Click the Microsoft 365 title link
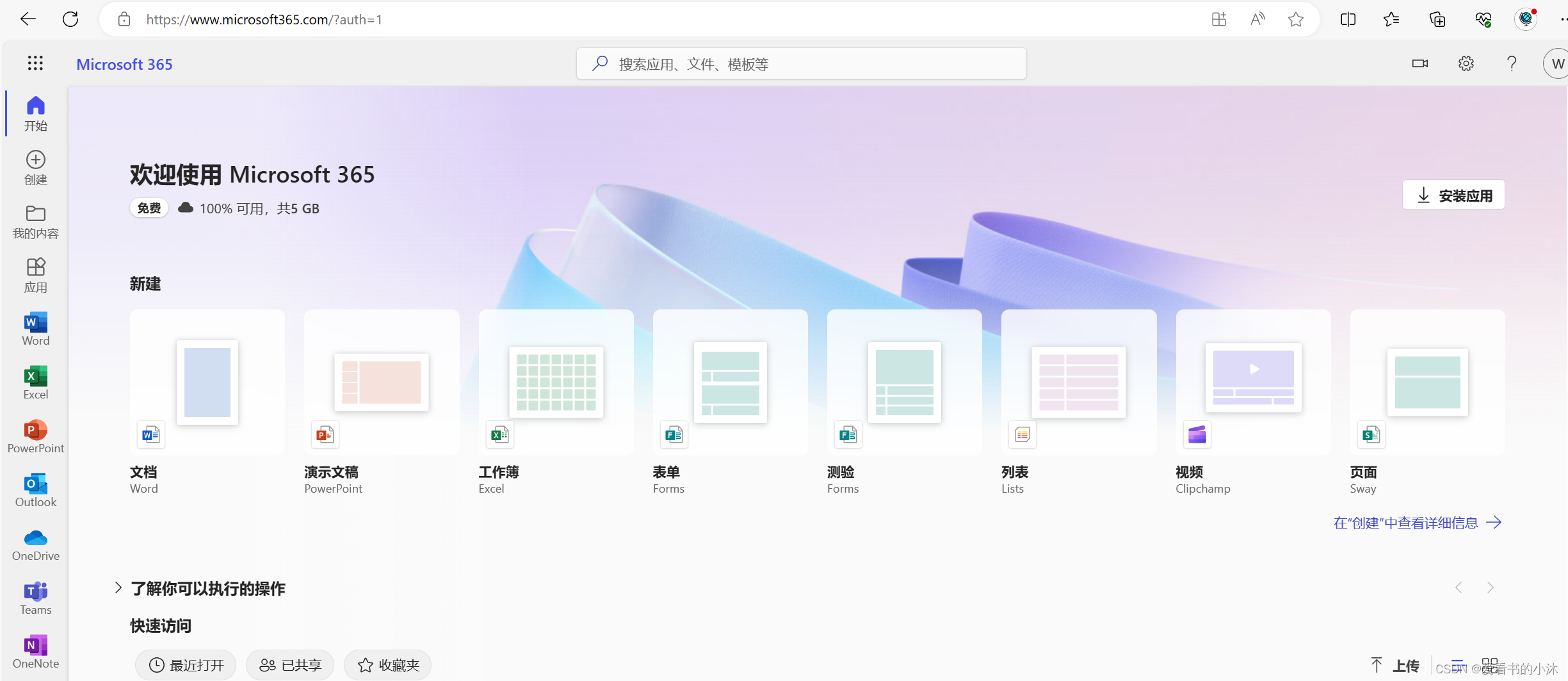Screen dimensions: 1568x681 point(124,64)
